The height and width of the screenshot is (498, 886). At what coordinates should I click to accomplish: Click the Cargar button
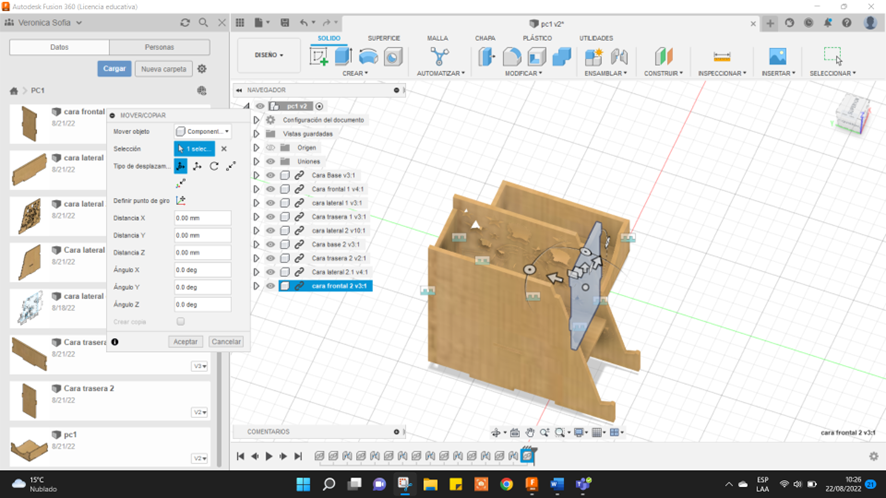114,68
